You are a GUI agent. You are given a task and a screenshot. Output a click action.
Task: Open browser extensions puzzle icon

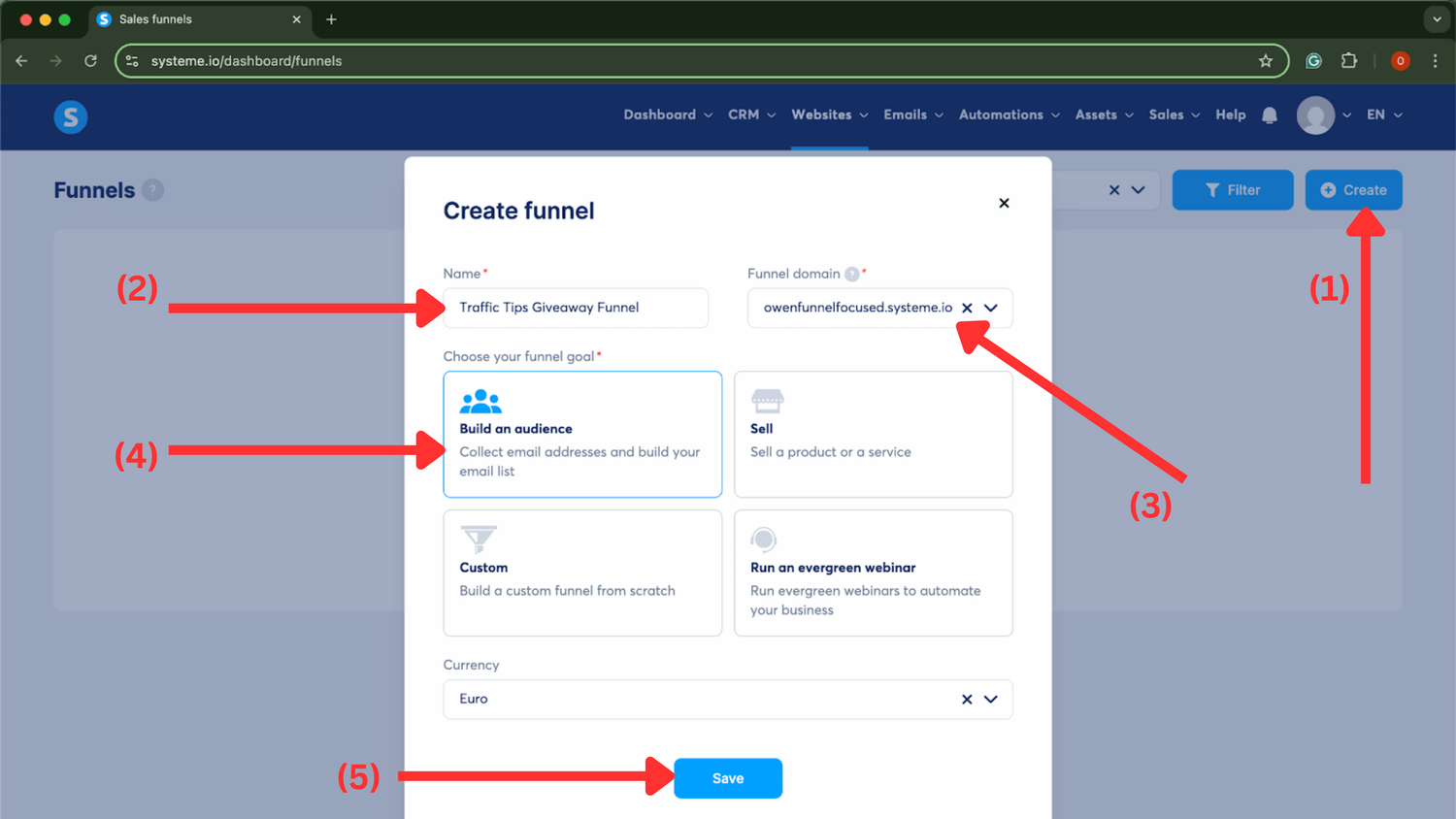pos(1348,60)
